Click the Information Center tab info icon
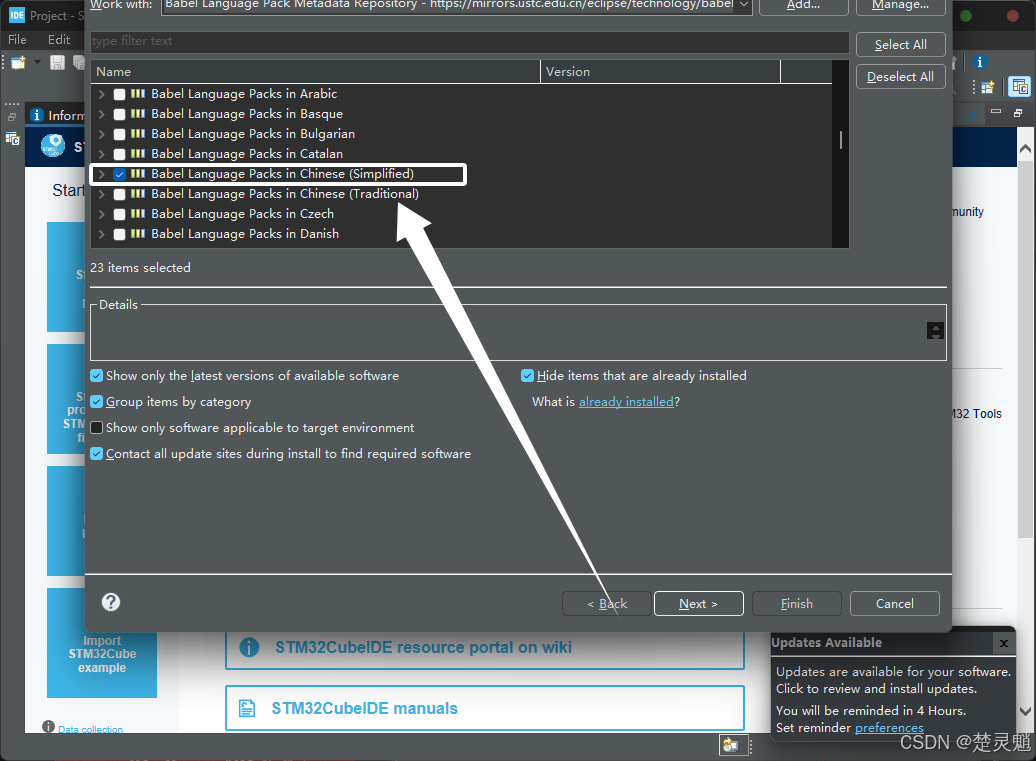1036x761 pixels. (37, 116)
